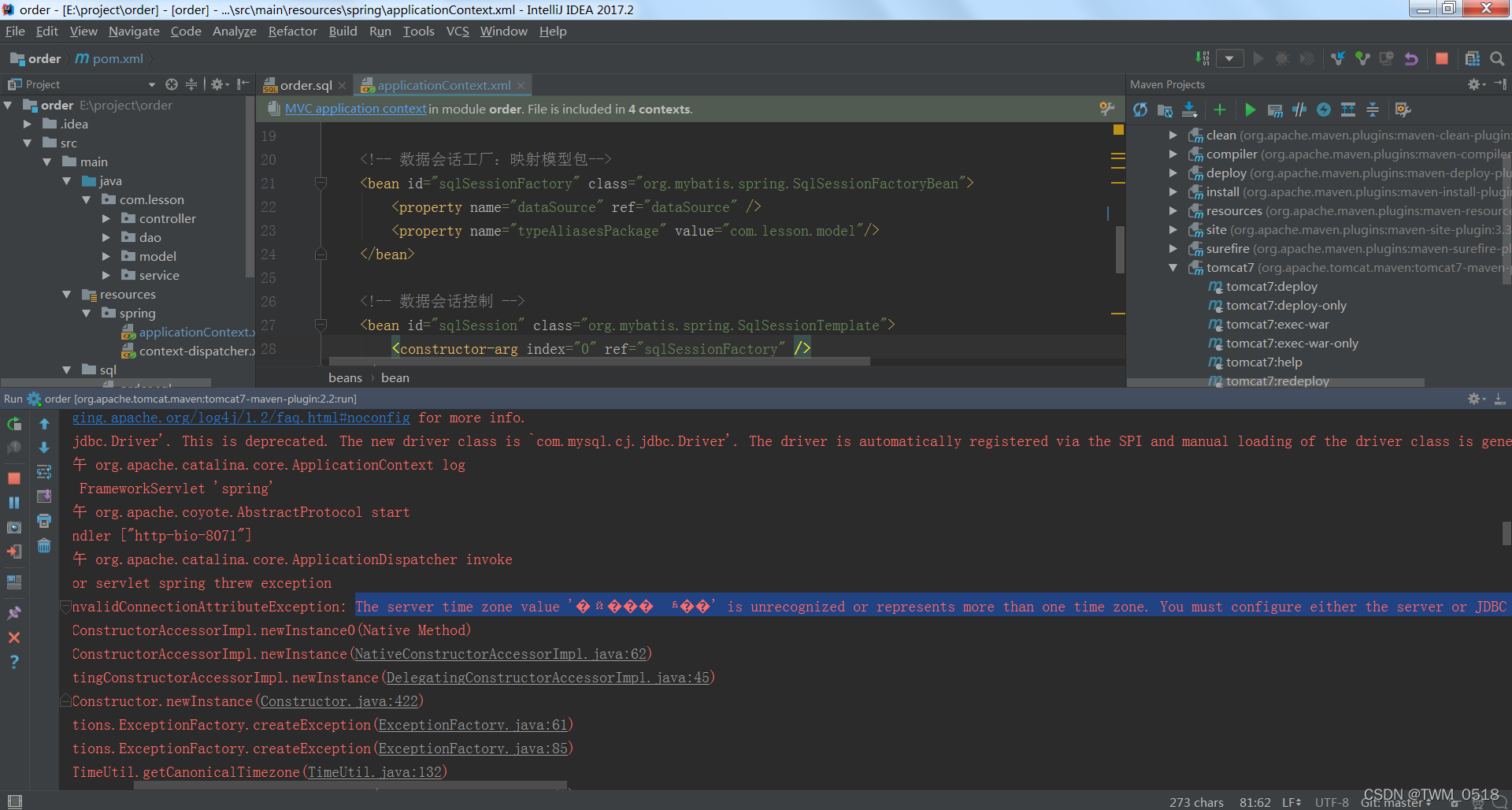Stop the process with the top toolbar red square
The width and height of the screenshot is (1512, 810).
coord(1442,58)
